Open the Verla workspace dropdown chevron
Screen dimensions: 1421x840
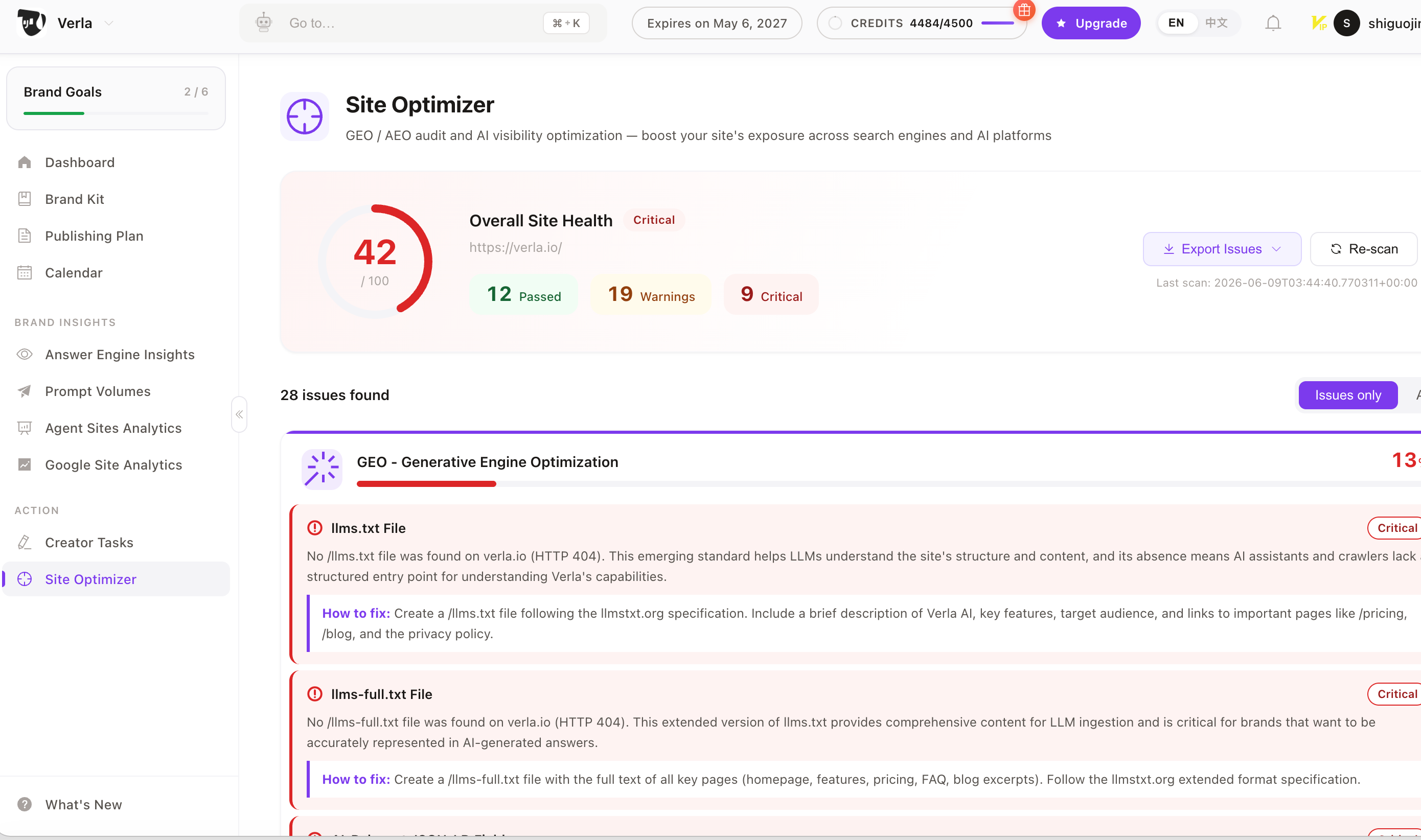[x=109, y=23]
